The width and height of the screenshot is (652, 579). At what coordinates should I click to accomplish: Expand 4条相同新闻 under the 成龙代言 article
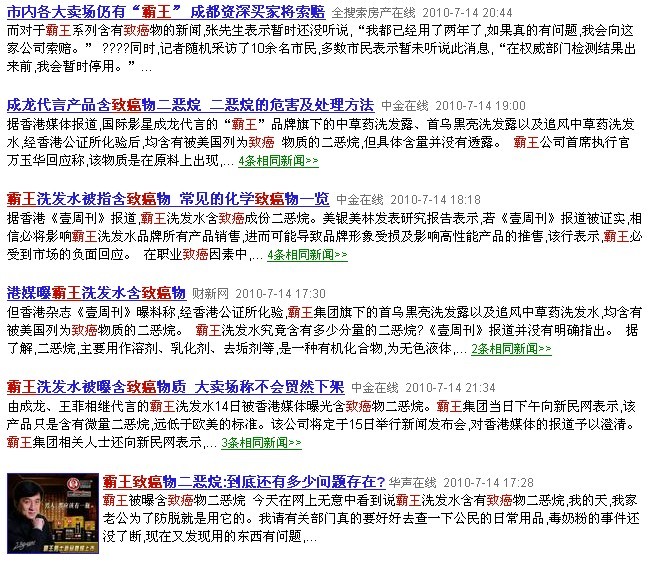click(x=278, y=160)
